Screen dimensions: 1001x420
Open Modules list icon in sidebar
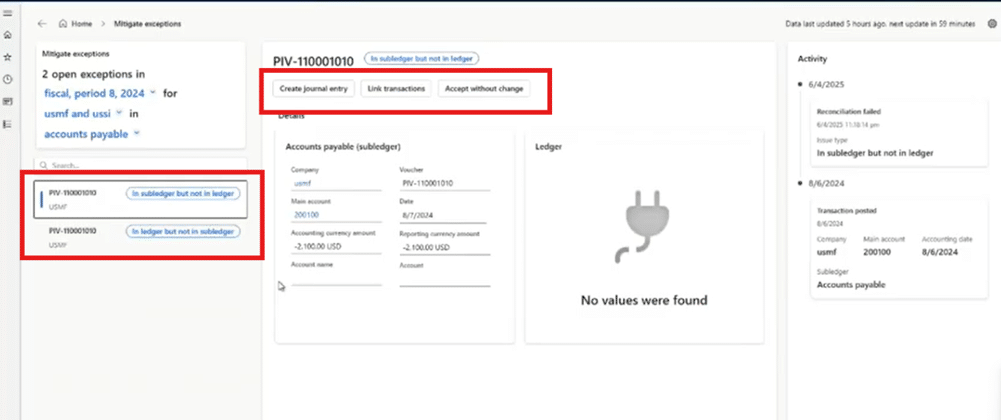pos(8,124)
